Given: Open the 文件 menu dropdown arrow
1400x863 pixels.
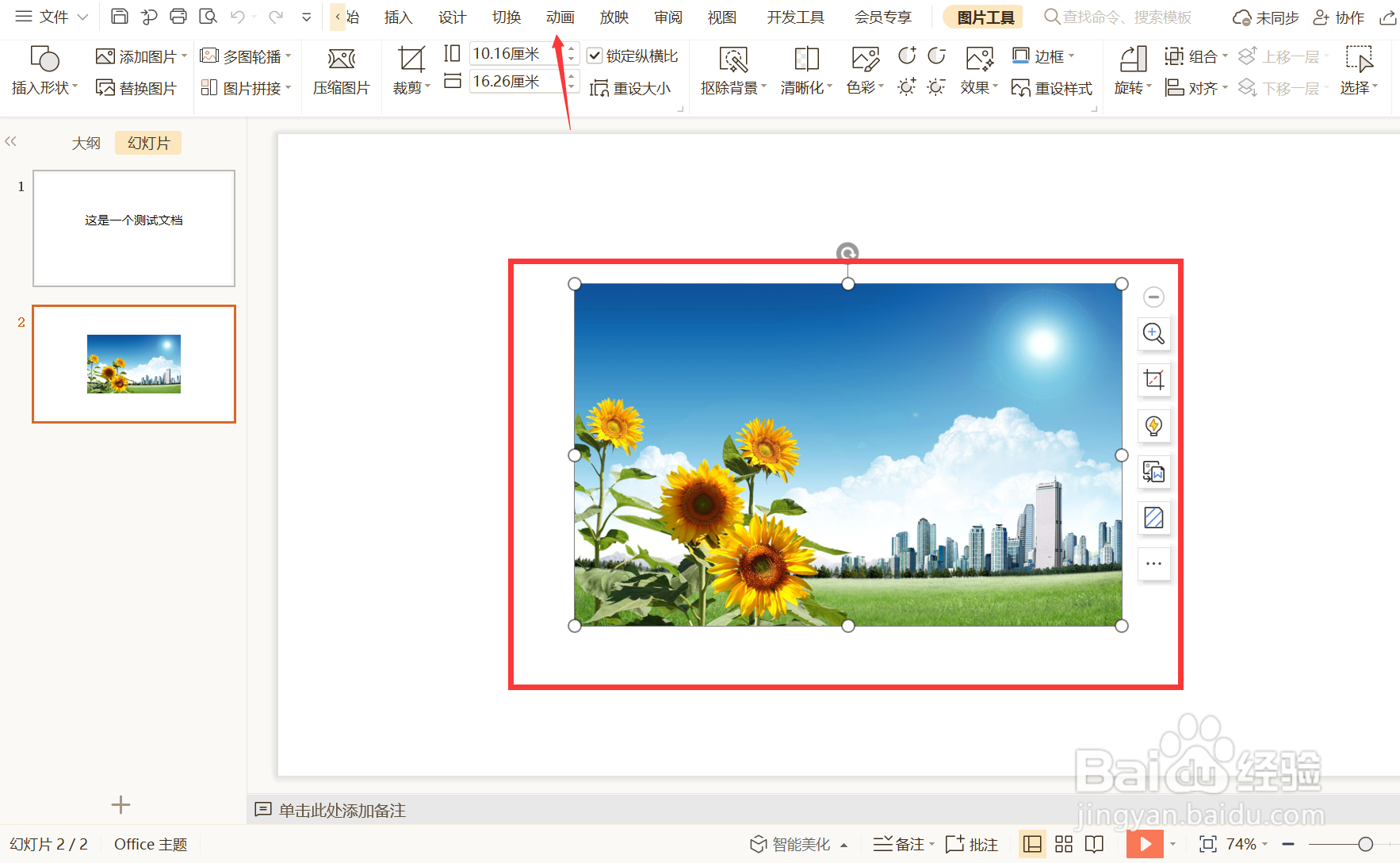Looking at the screenshot, I should (82, 17).
